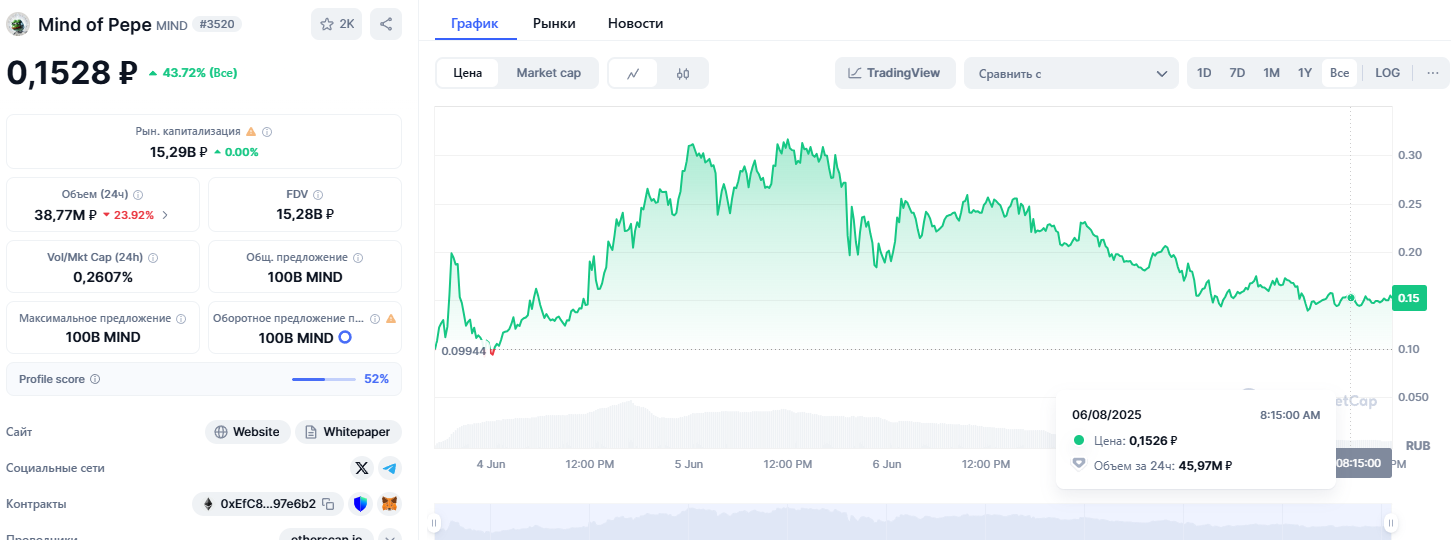Grab the right range handle of chart navigator
The image size is (1451, 540).
click(x=1390, y=523)
